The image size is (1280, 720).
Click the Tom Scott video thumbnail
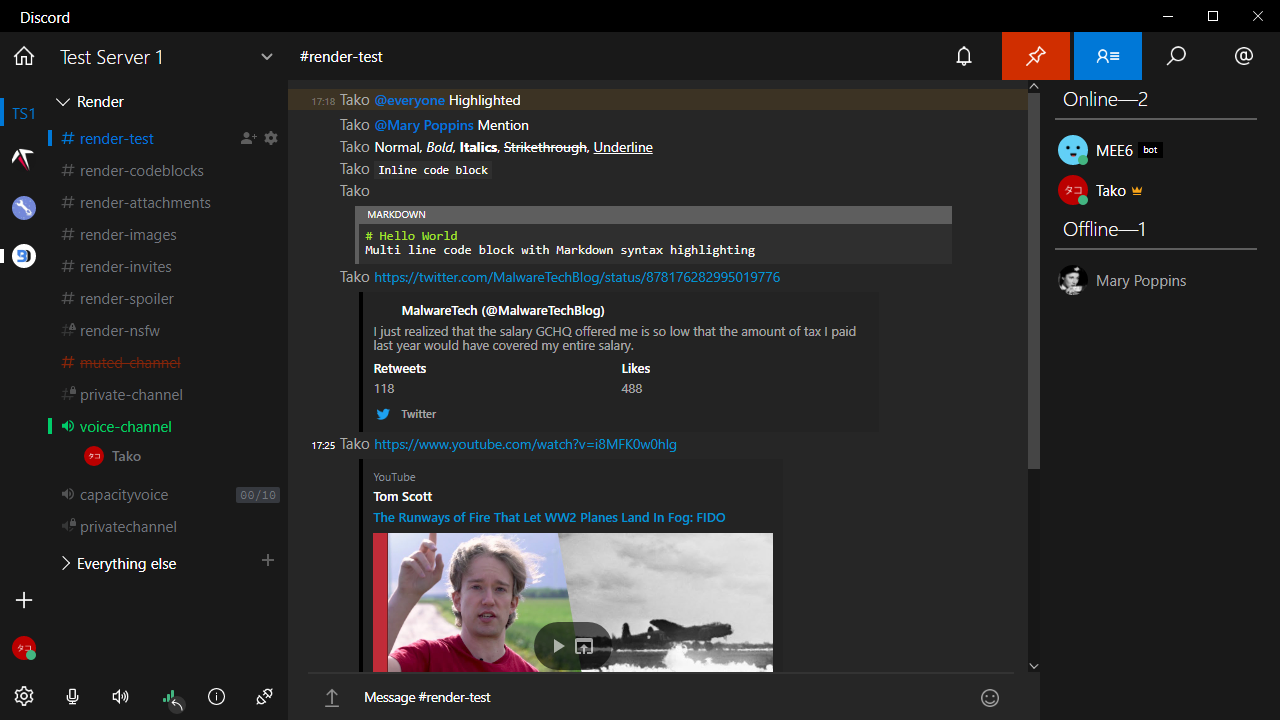tap(573, 602)
